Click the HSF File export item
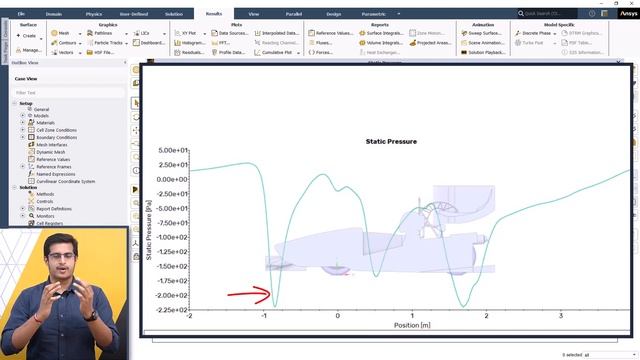The width and height of the screenshot is (640, 360). coord(100,53)
